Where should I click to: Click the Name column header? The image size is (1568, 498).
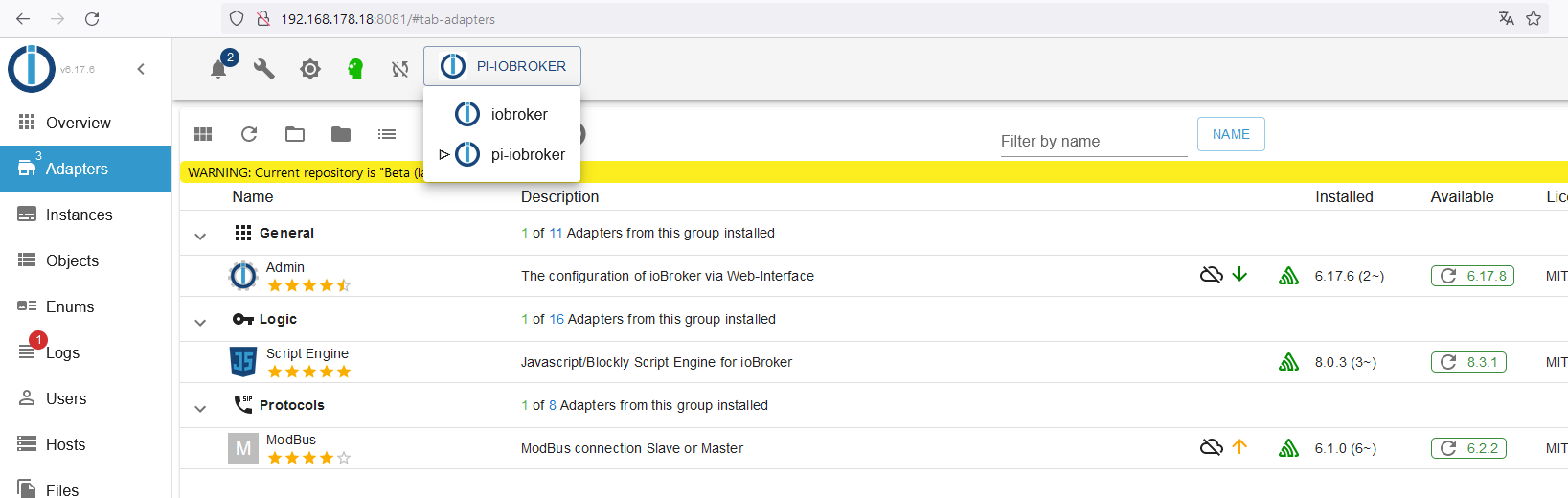coord(252,196)
